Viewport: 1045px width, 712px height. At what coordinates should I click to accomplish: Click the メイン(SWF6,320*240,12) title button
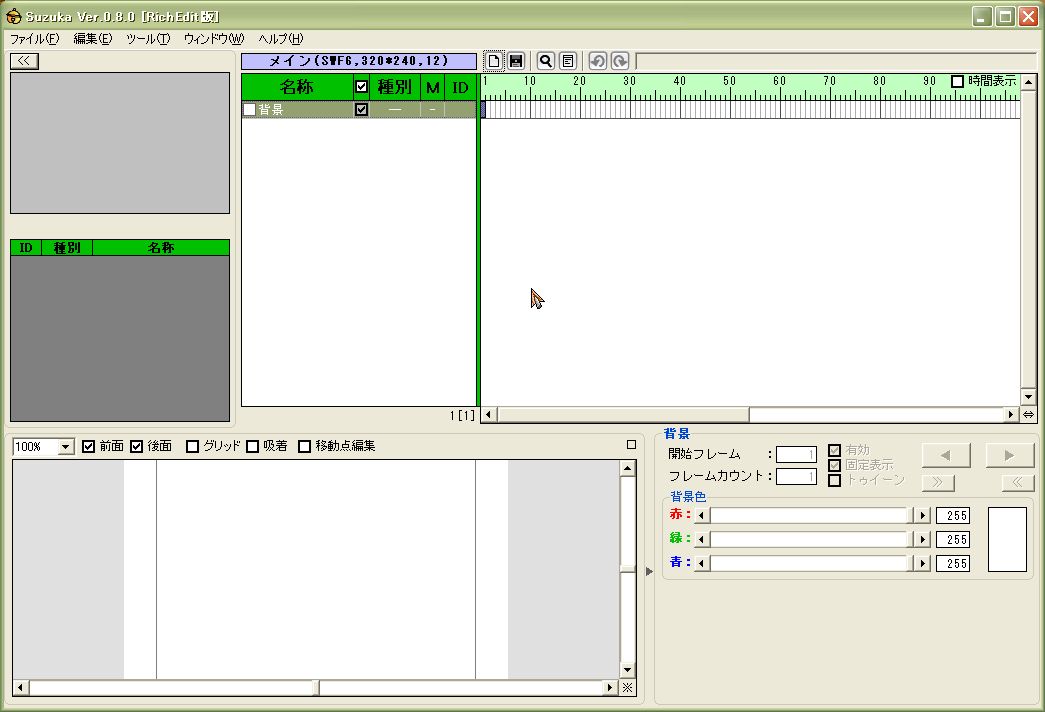(359, 61)
